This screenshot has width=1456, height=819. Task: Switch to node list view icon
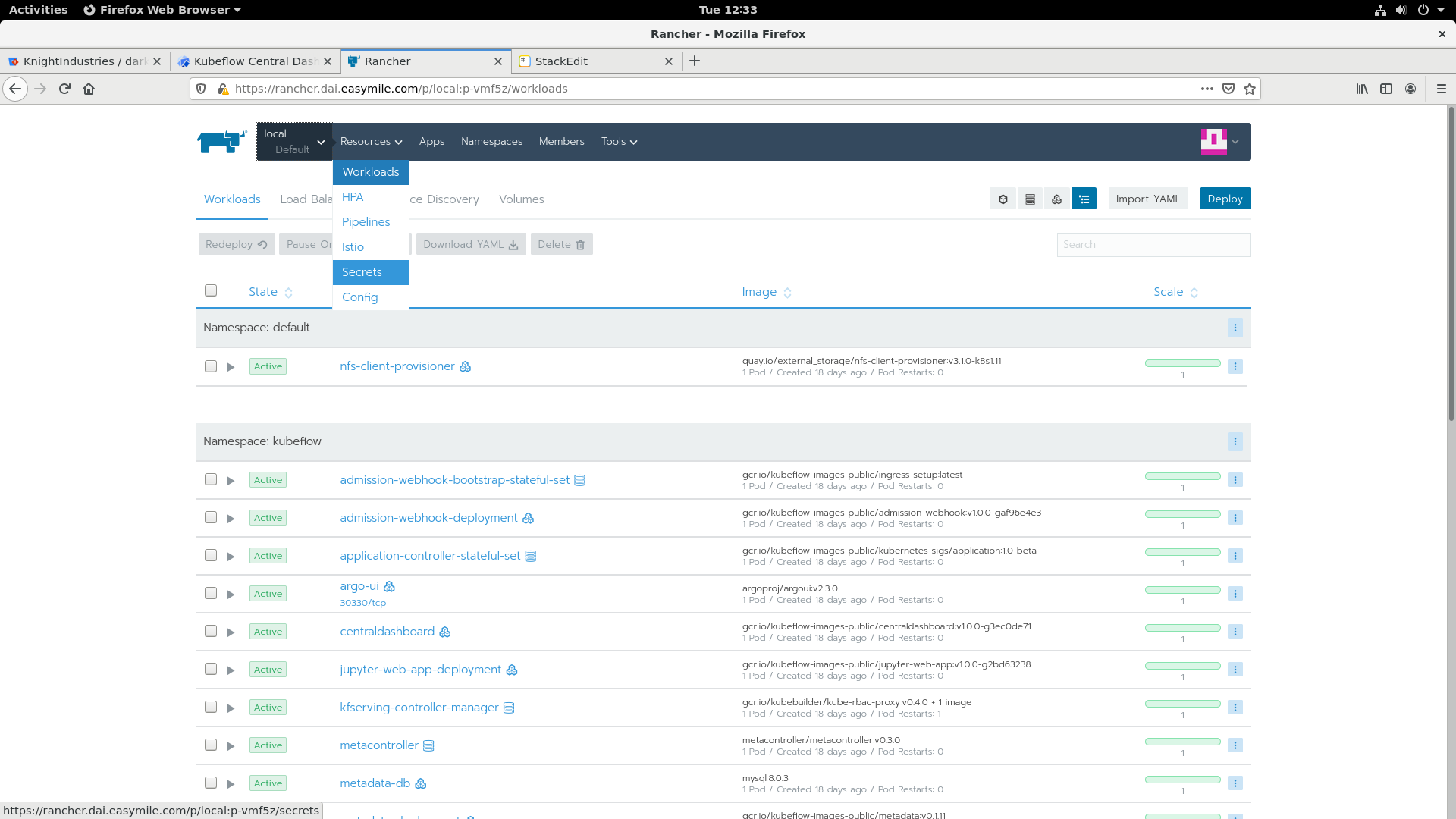point(1030,199)
